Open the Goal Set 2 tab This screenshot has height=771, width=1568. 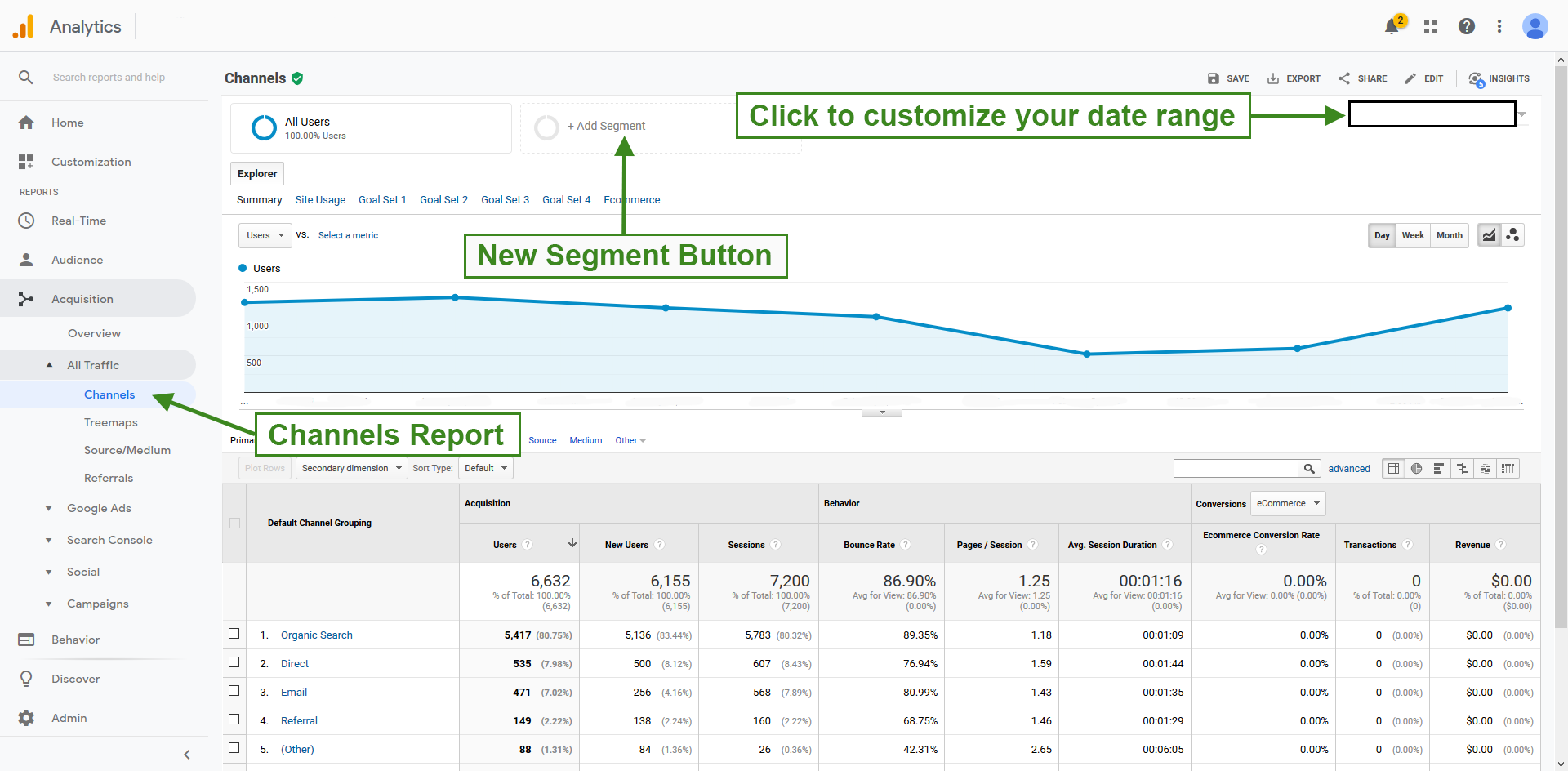(x=443, y=199)
